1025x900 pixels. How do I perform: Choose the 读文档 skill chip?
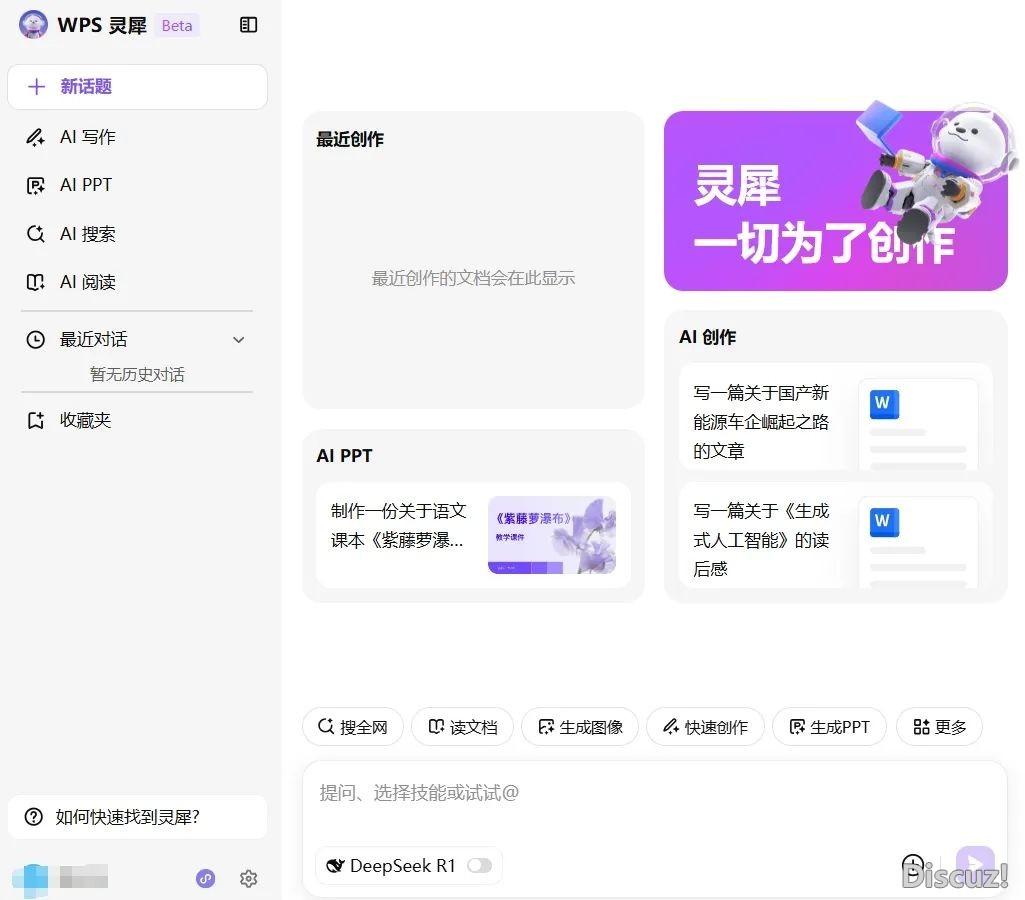point(463,727)
